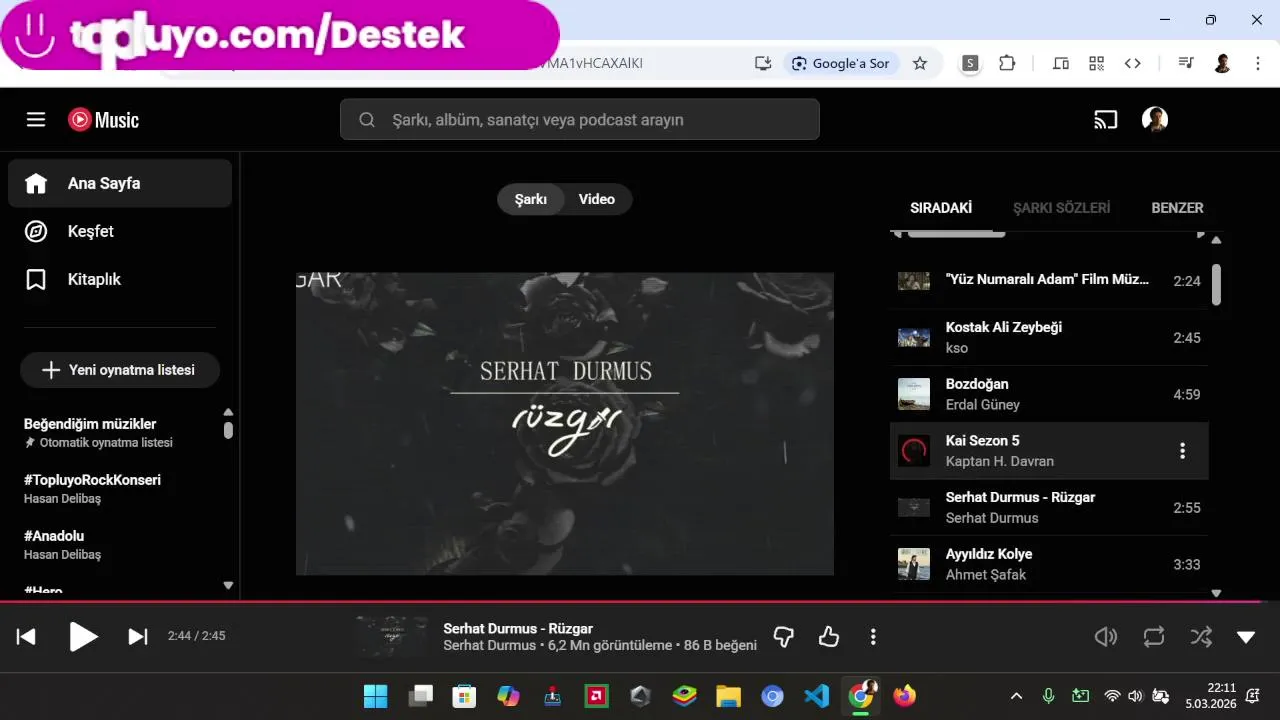Open the Chrome profile avatar
1280x720 pixels.
(1222, 63)
